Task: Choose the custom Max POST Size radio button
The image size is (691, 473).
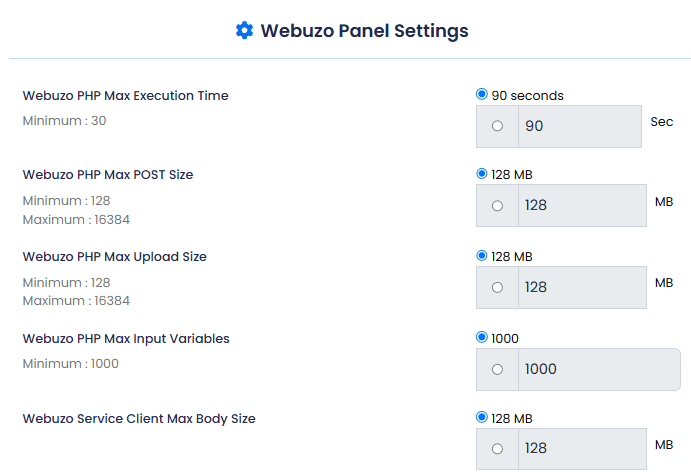Action: pyautogui.click(x=497, y=206)
